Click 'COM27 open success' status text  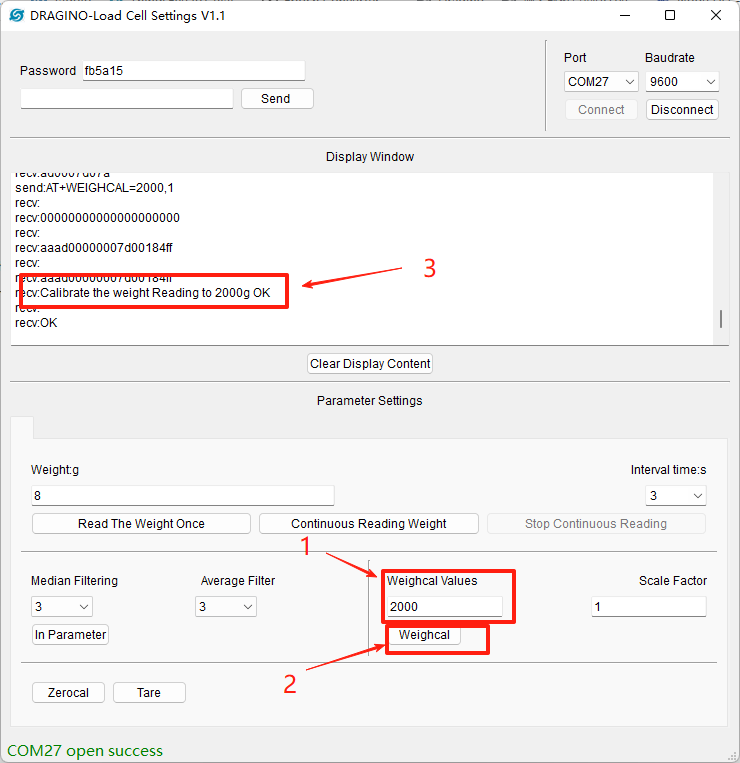pos(85,751)
